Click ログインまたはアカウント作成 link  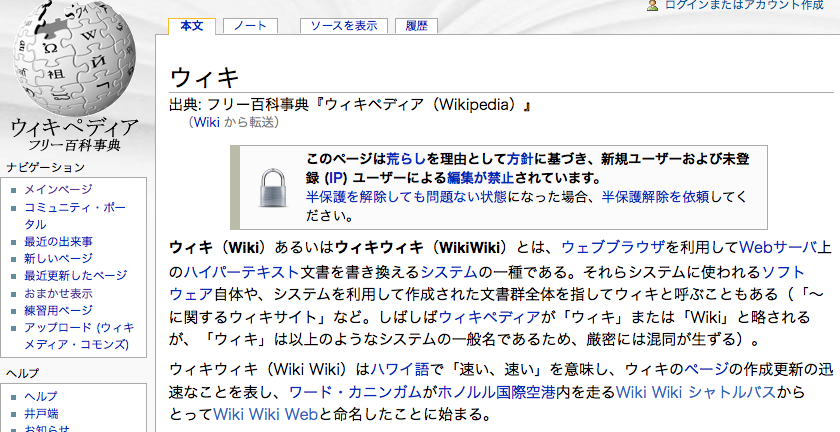pos(744,5)
